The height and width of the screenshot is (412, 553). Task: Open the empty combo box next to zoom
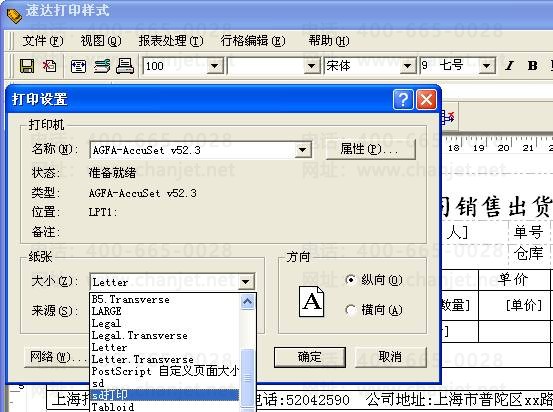(311, 66)
